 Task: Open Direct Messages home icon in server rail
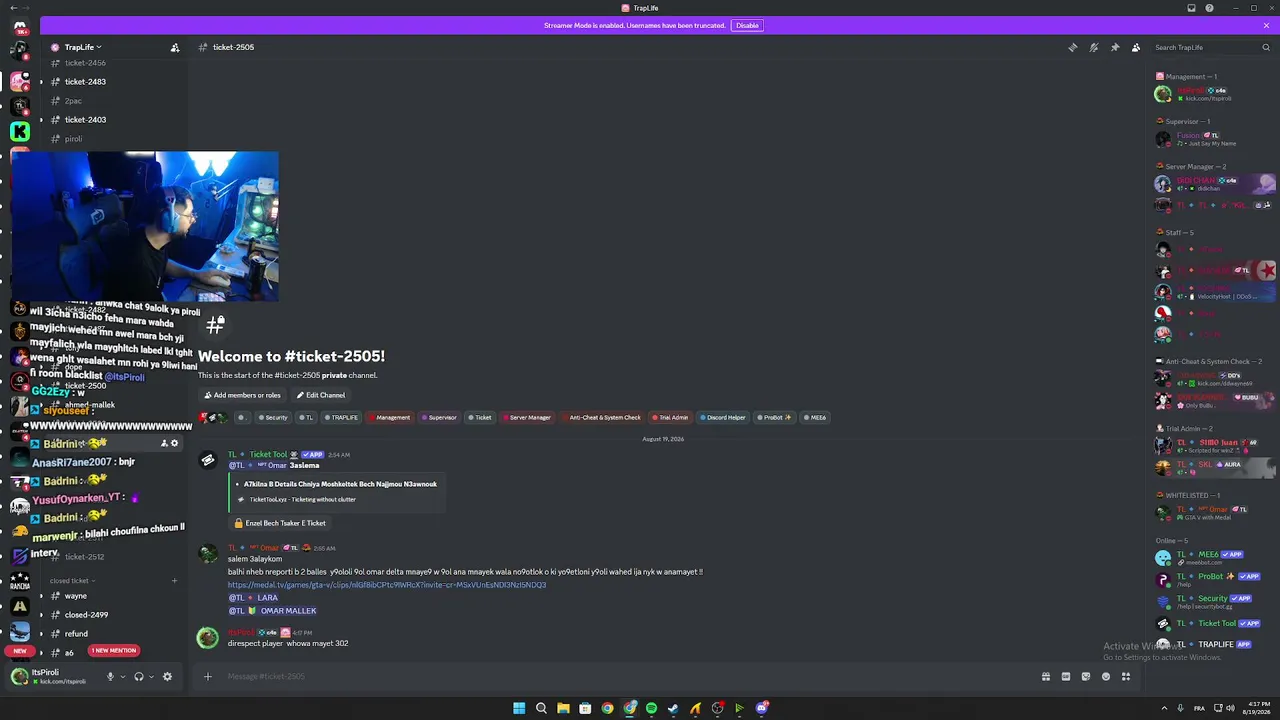click(x=19, y=27)
